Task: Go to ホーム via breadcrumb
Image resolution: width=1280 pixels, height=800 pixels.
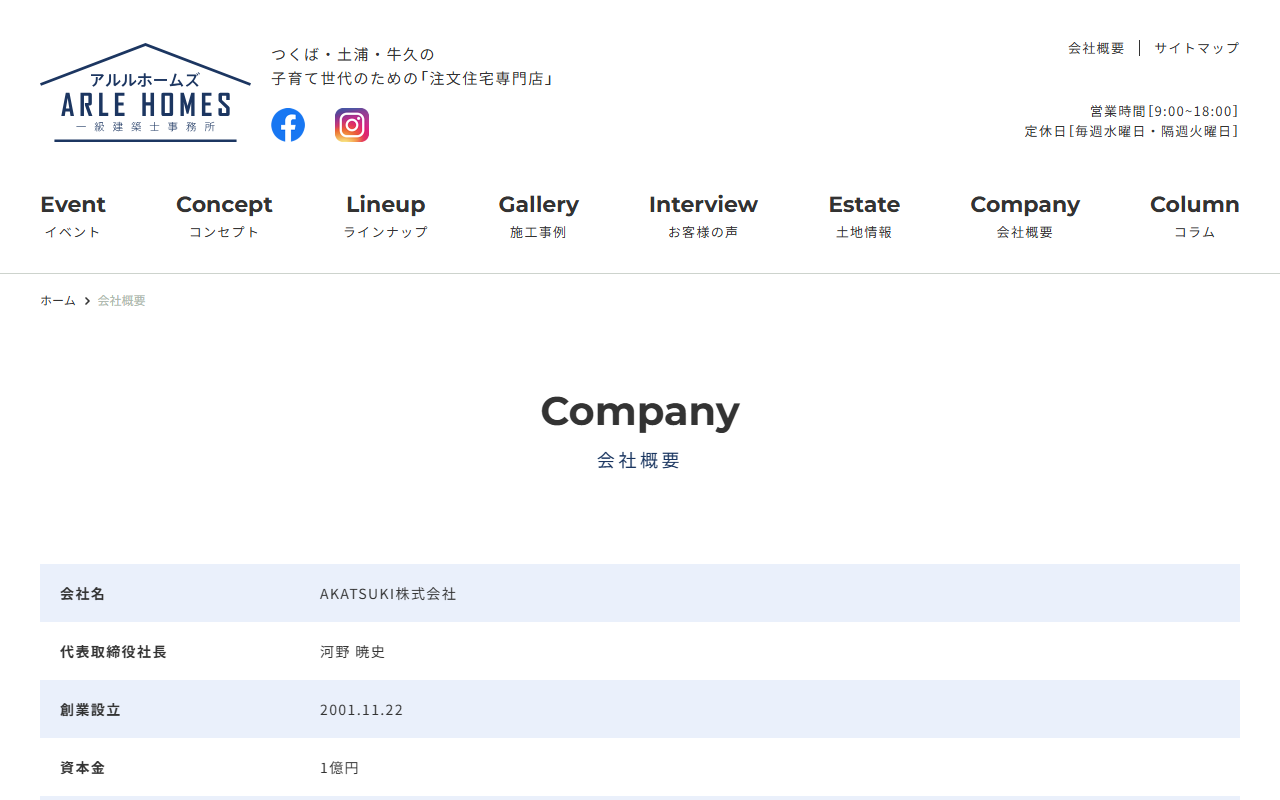Action: pos(58,301)
